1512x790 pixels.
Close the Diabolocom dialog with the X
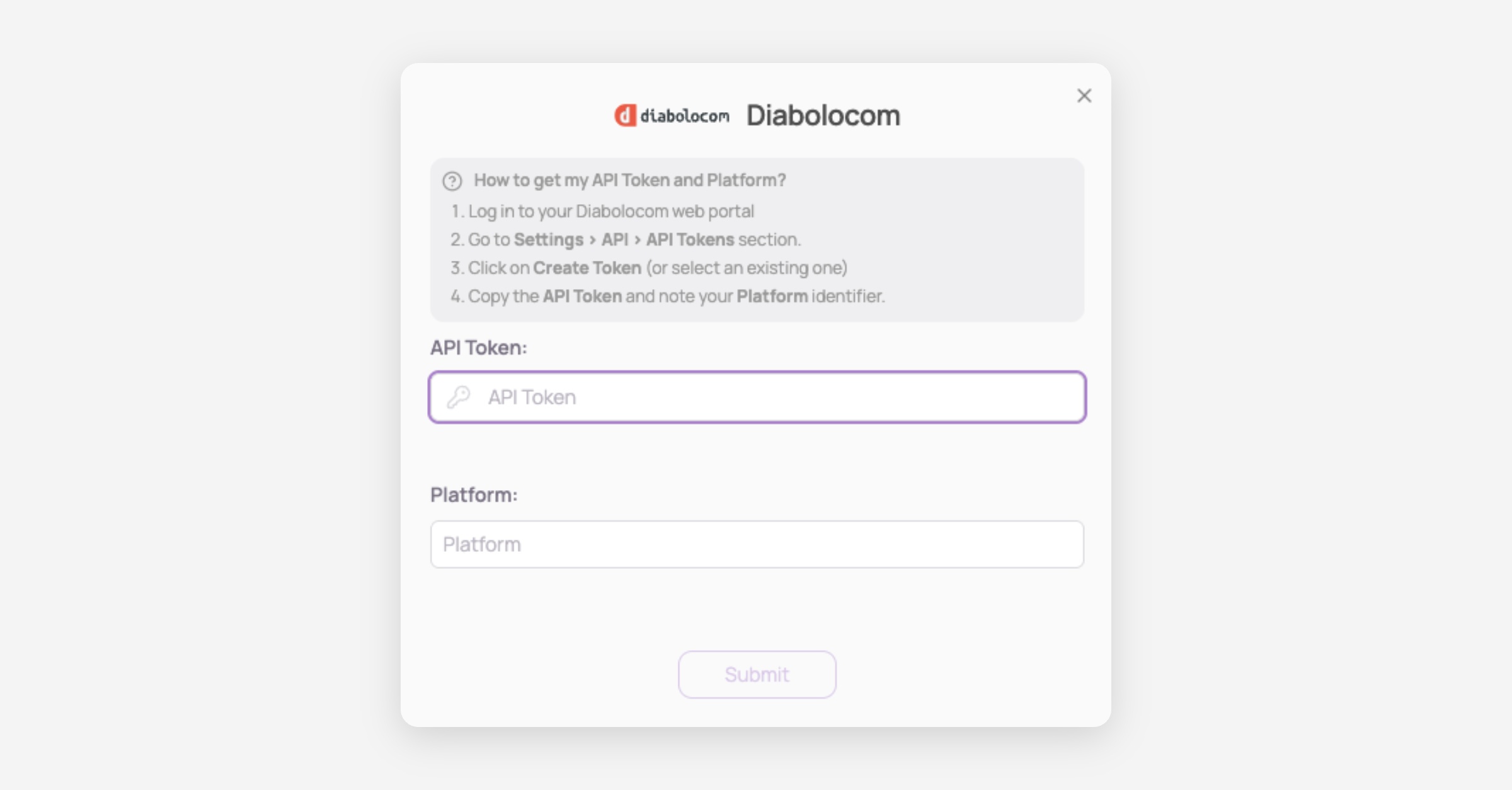[x=1084, y=96]
